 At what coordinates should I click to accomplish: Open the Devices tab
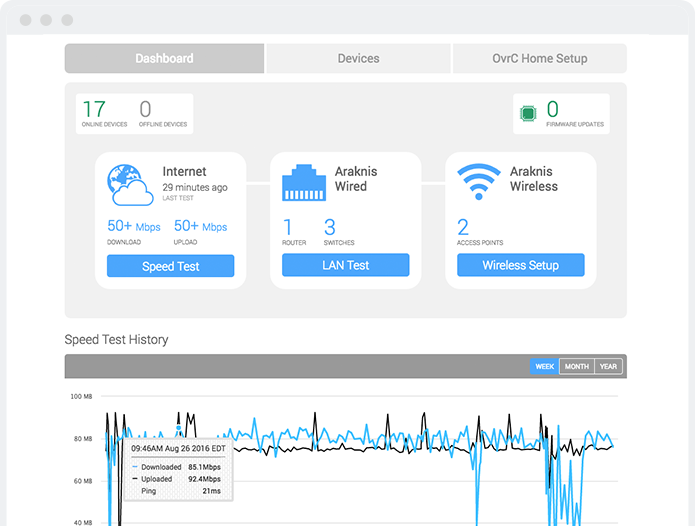click(x=358, y=58)
